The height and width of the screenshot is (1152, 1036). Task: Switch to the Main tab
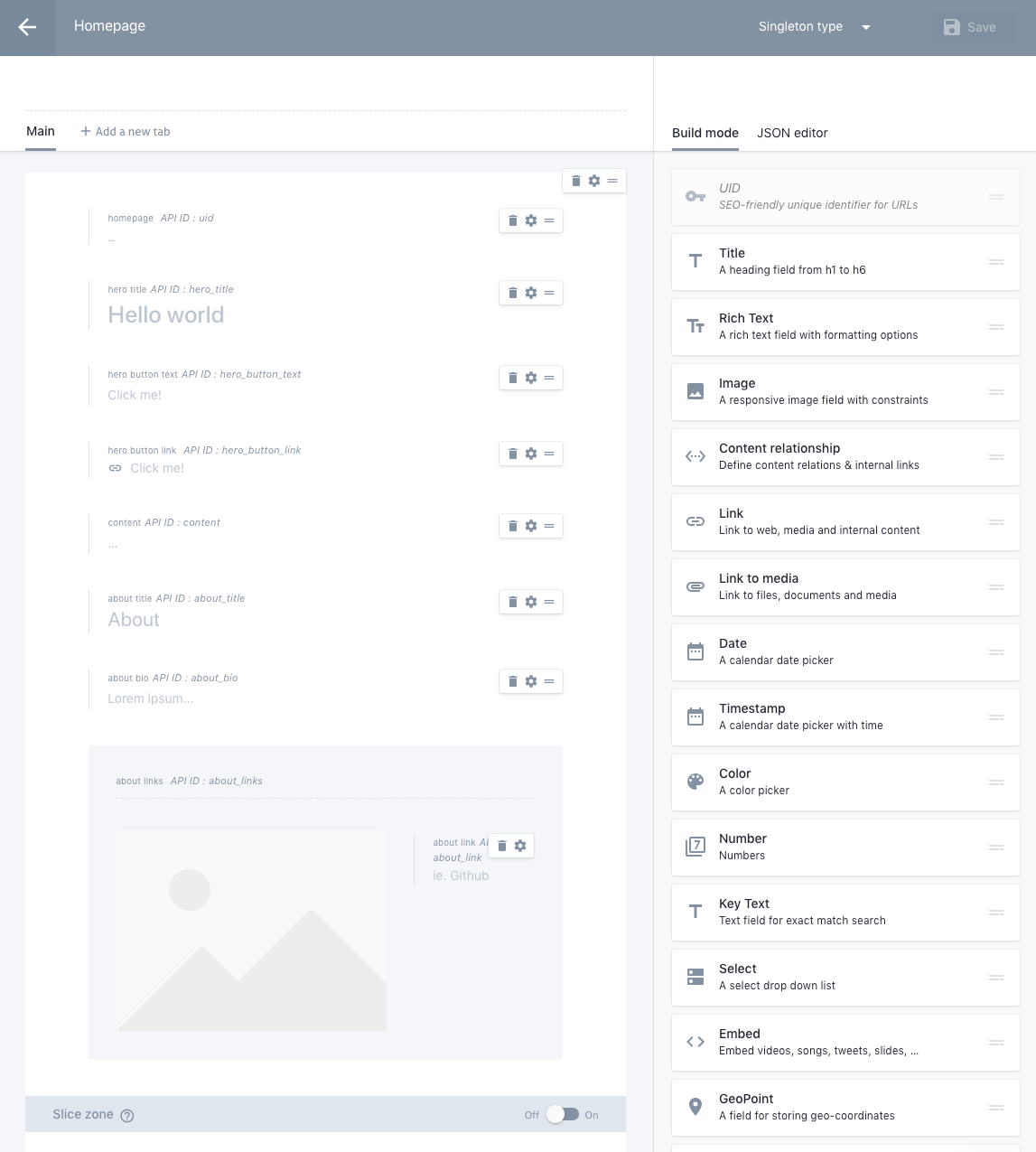(x=41, y=132)
